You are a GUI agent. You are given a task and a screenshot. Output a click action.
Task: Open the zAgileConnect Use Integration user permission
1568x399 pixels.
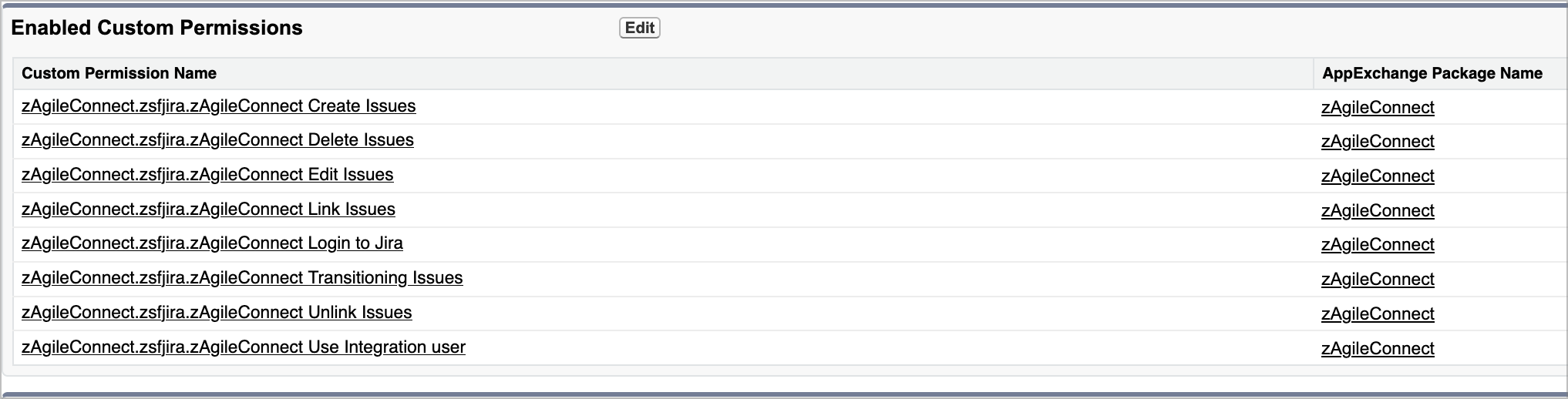[x=244, y=347]
